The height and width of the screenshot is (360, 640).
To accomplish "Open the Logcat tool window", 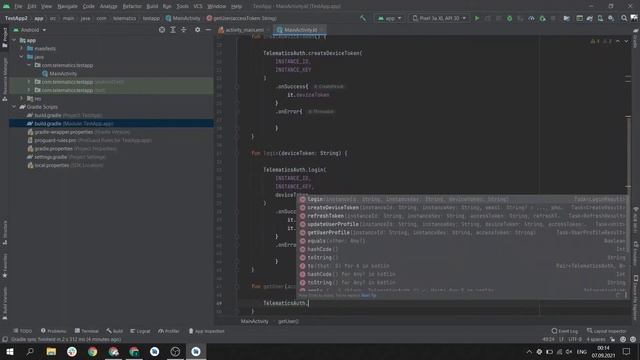I will click(140, 331).
